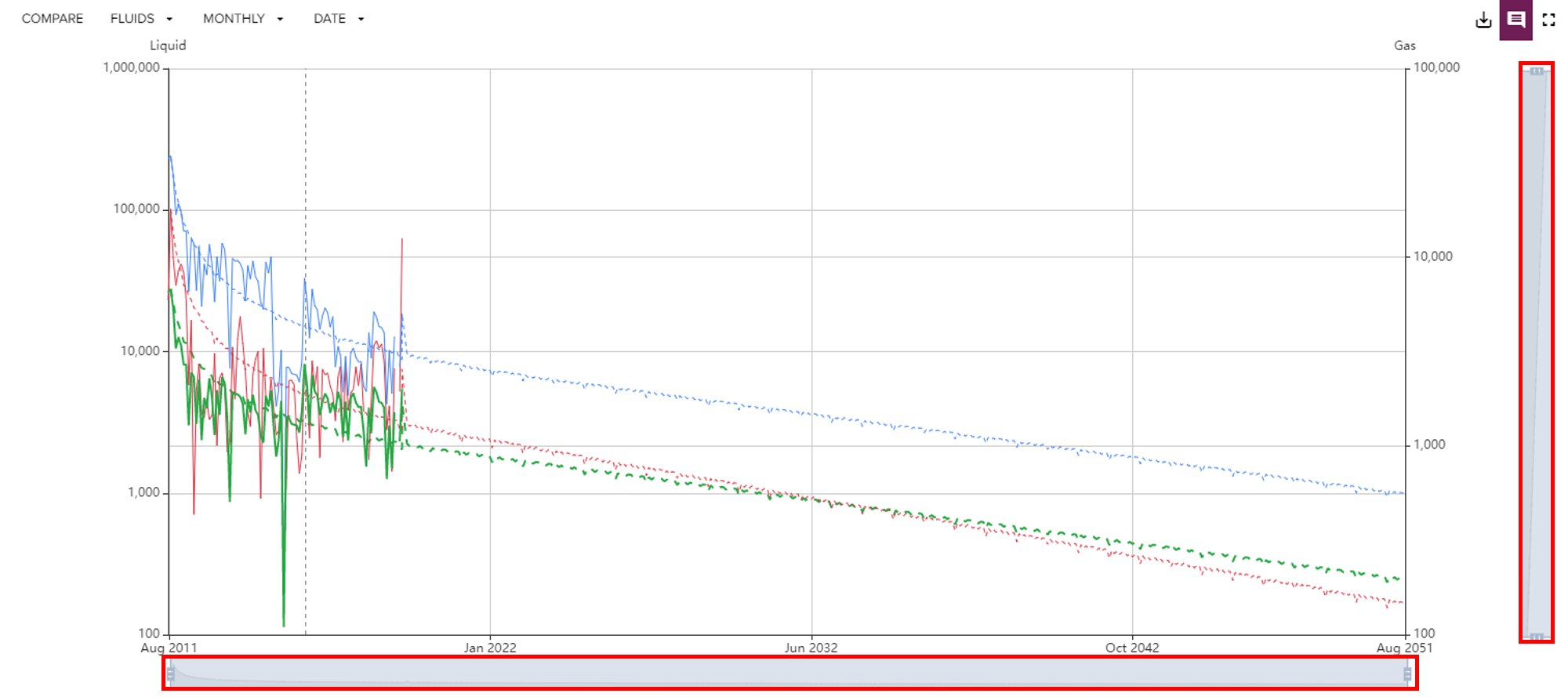The height and width of the screenshot is (697, 1568).
Task: Expand the MONTHLY interval dropdown
Action: point(243,19)
